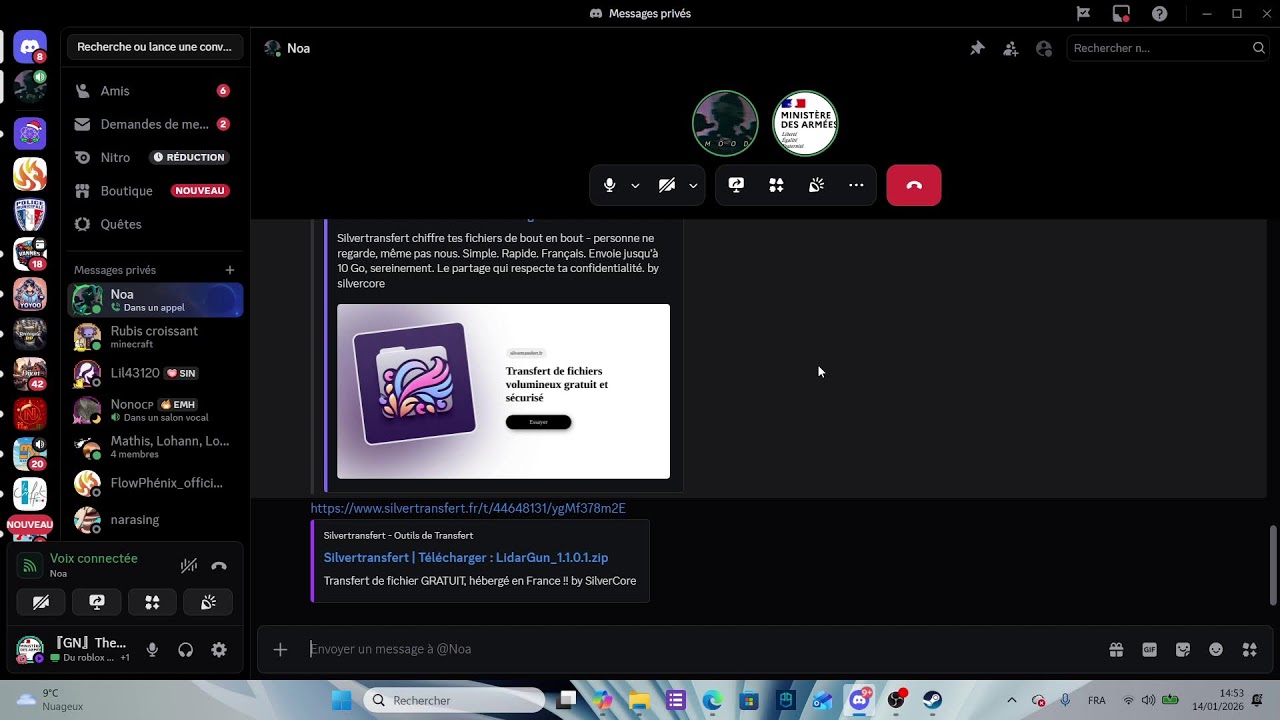Open Télécharger LidarGun_1.1.0.1.zip embed title
This screenshot has width=1280, height=720.
pyautogui.click(x=466, y=558)
